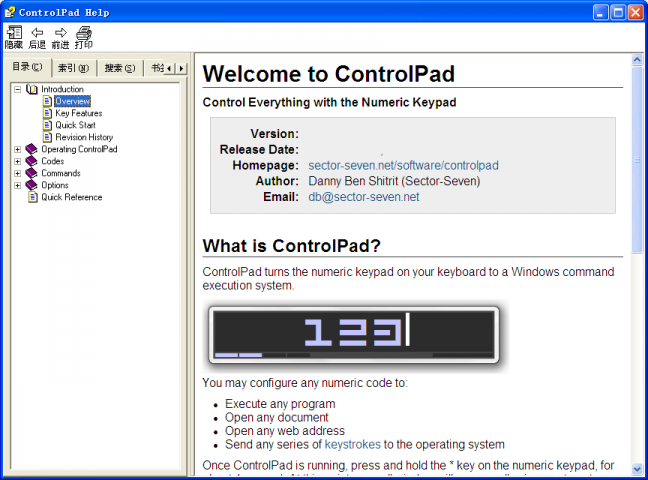Expand the Commands tree node

(x=17, y=173)
